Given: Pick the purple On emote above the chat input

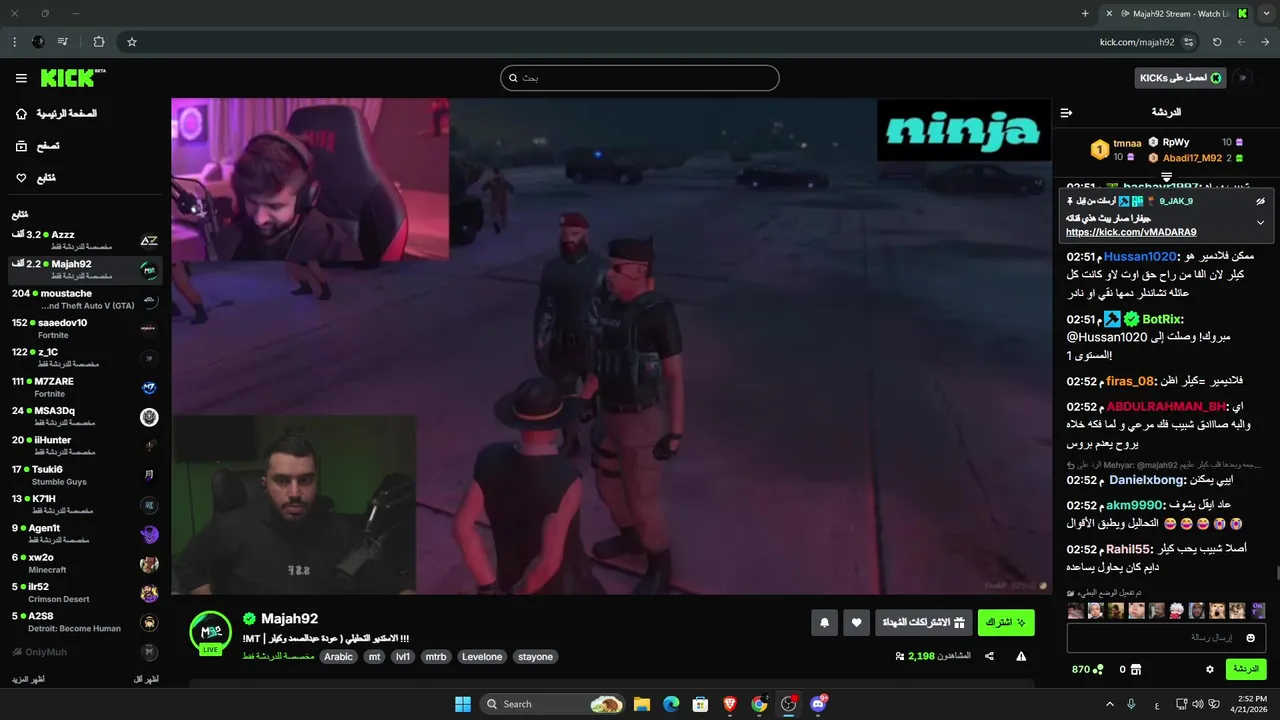Looking at the screenshot, I should 1258,610.
